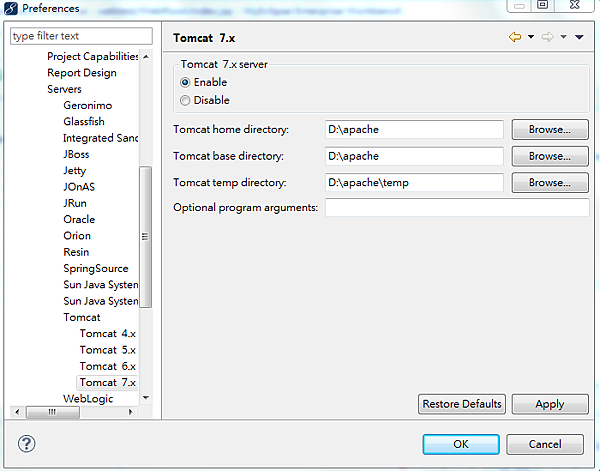Open the back history dropdown arrow

point(531,37)
